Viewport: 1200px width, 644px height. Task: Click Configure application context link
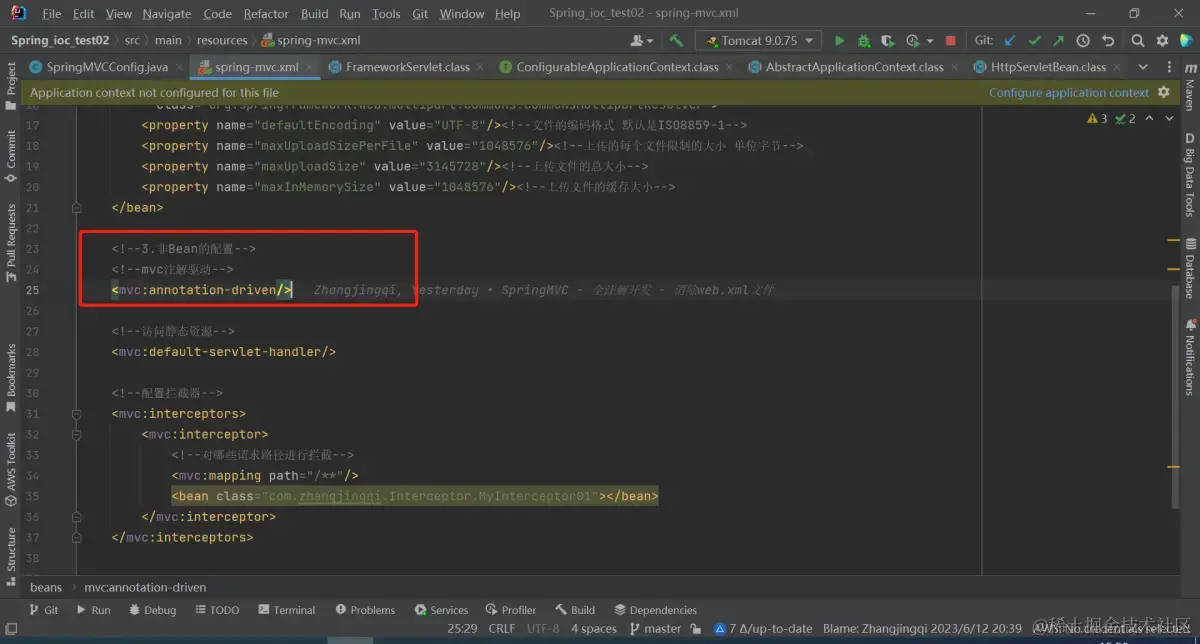tap(1069, 92)
